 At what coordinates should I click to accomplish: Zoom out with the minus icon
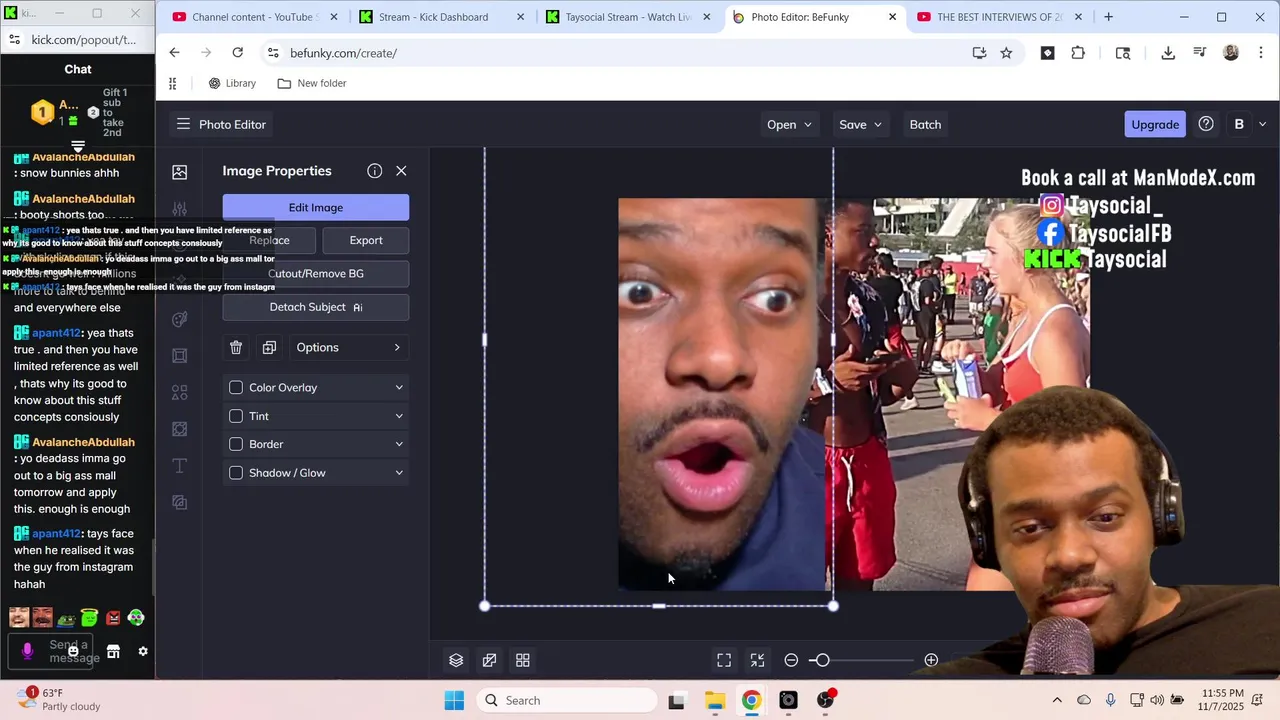(x=791, y=660)
